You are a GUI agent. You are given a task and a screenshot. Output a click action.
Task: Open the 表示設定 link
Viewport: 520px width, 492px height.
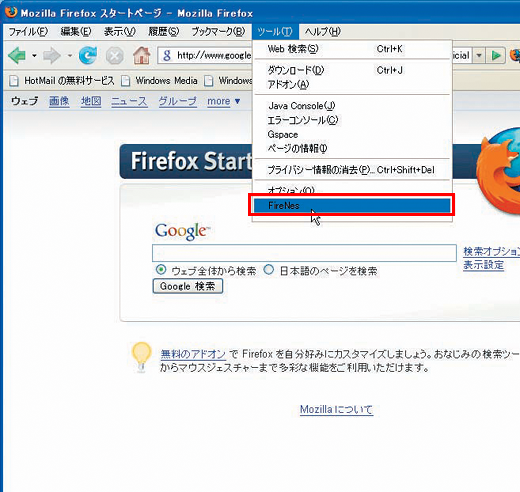pyautogui.click(x=484, y=265)
